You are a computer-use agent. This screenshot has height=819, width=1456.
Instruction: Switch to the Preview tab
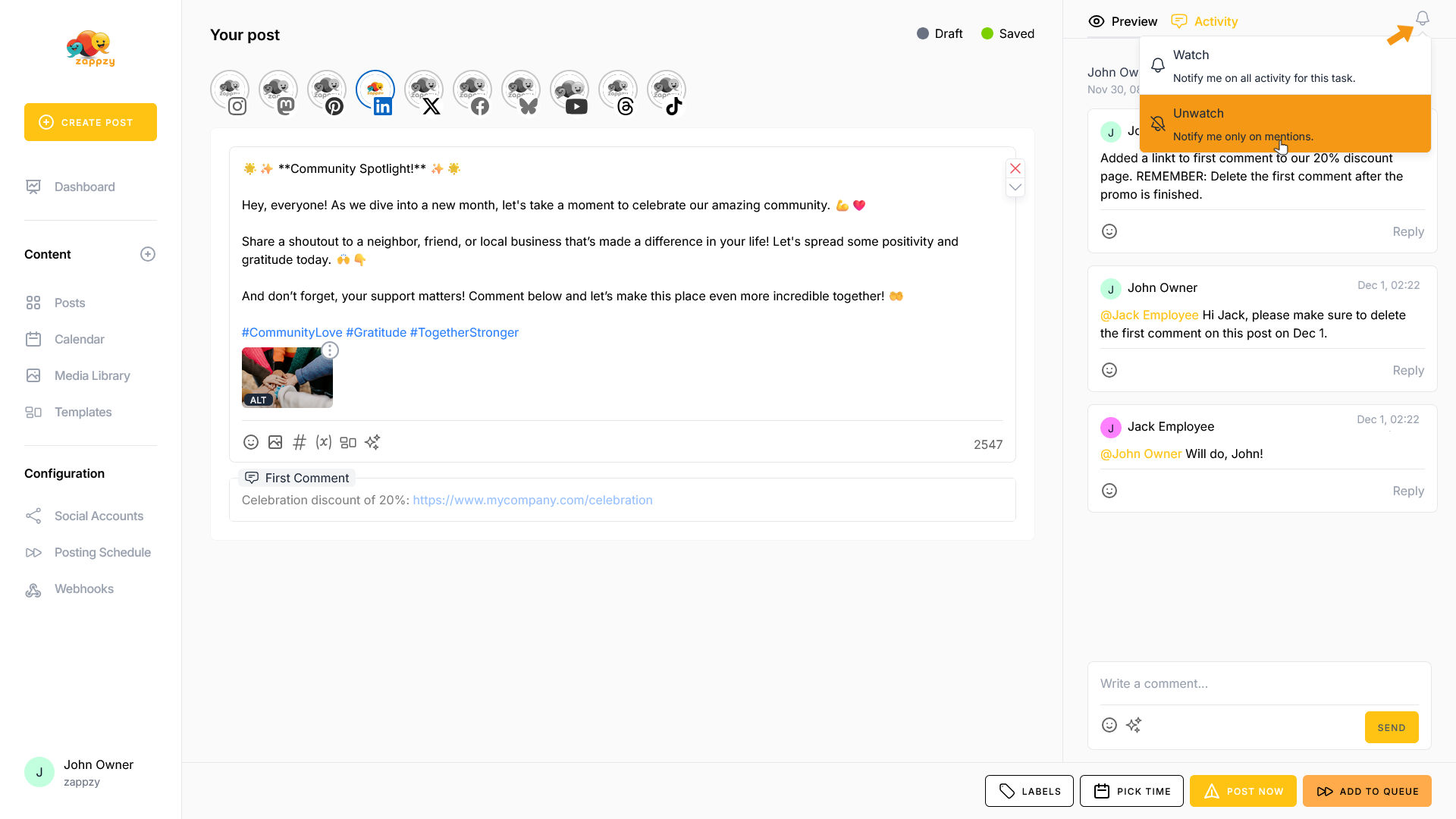tap(1123, 21)
